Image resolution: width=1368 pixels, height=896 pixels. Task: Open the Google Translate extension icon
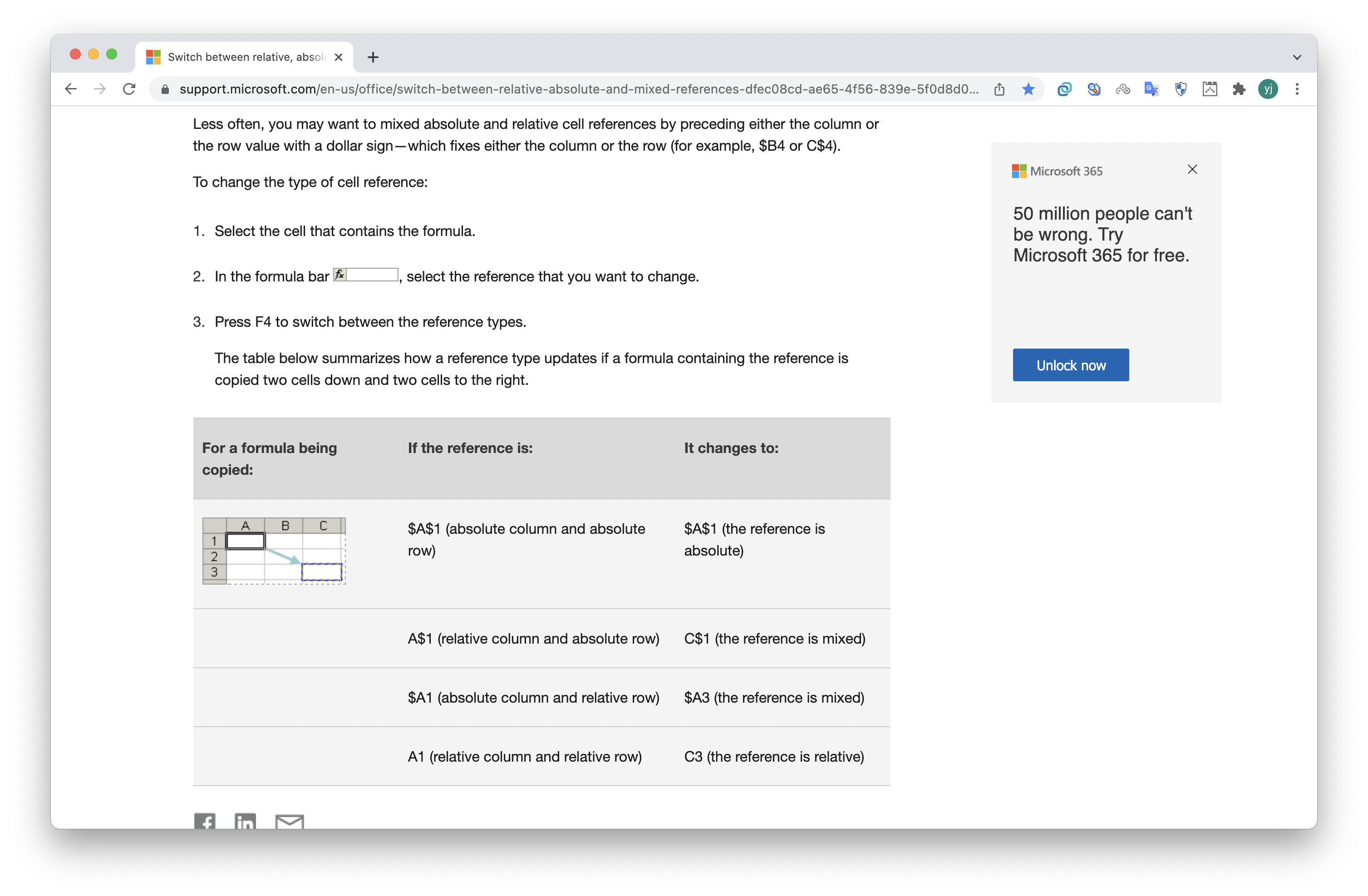coord(1151,89)
